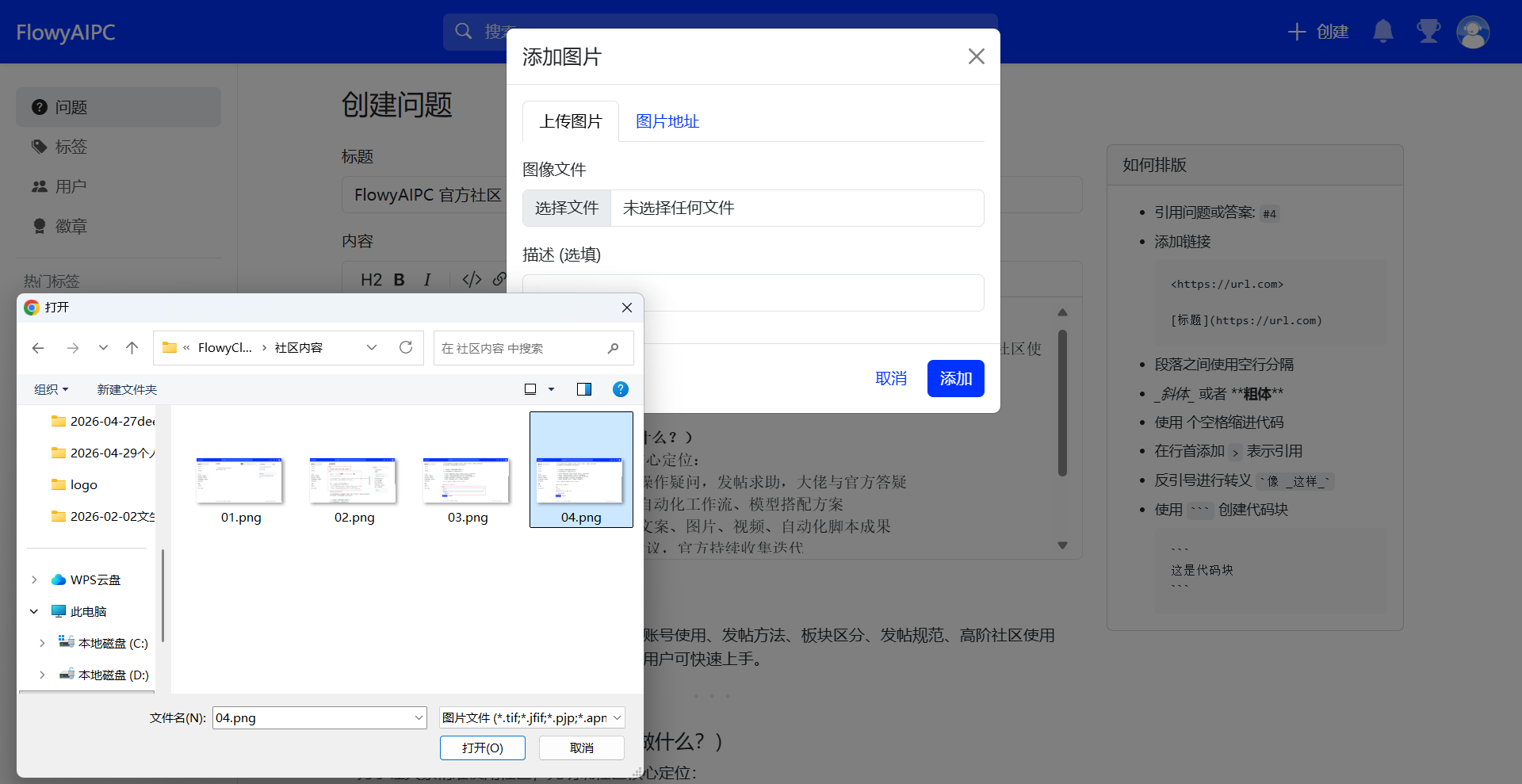The height and width of the screenshot is (784, 1522).
Task: Click the header search magnifier icon
Action: point(464,32)
